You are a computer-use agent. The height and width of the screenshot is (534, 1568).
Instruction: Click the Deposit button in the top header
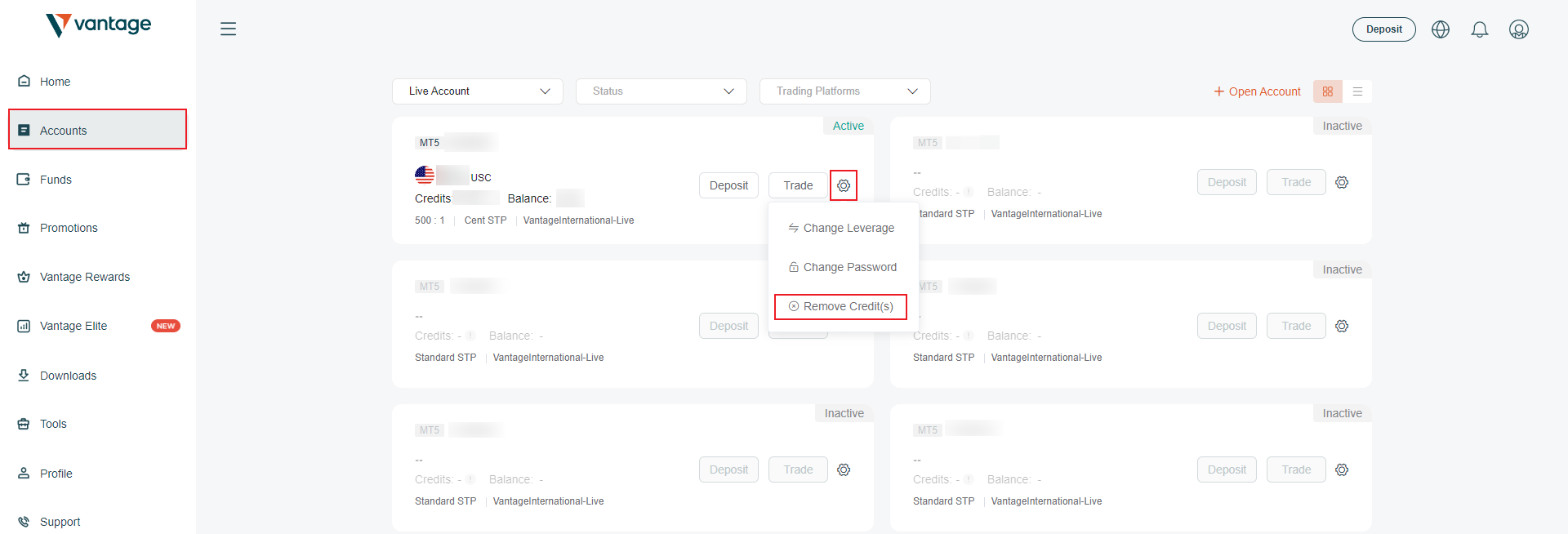point(1384,29)
